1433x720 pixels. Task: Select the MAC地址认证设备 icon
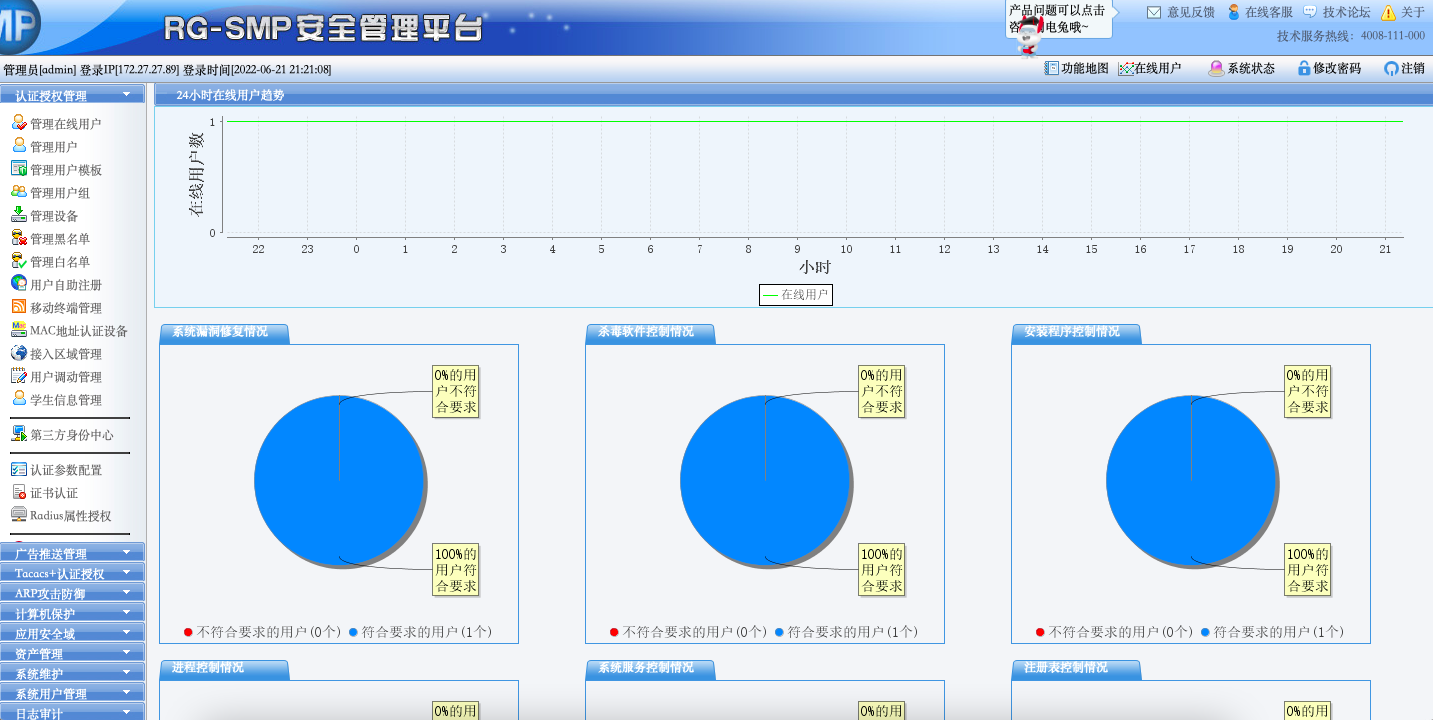click(x=19, y=330)
